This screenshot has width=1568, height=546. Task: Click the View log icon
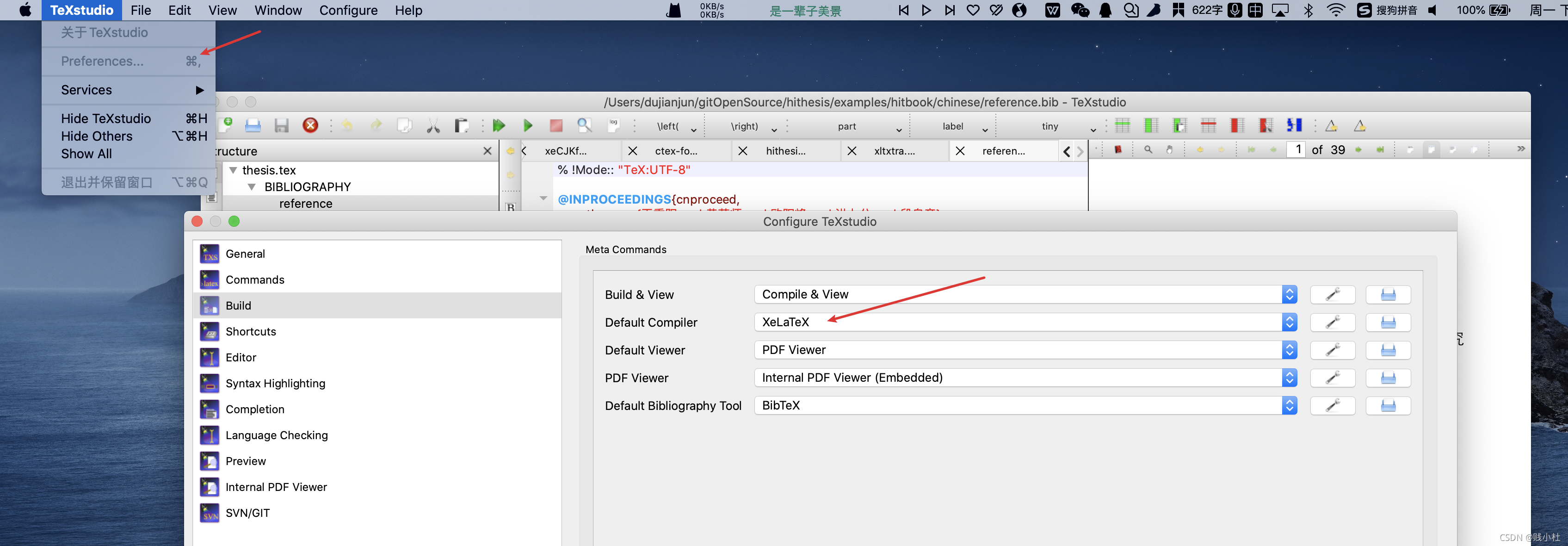click(614, 125)
